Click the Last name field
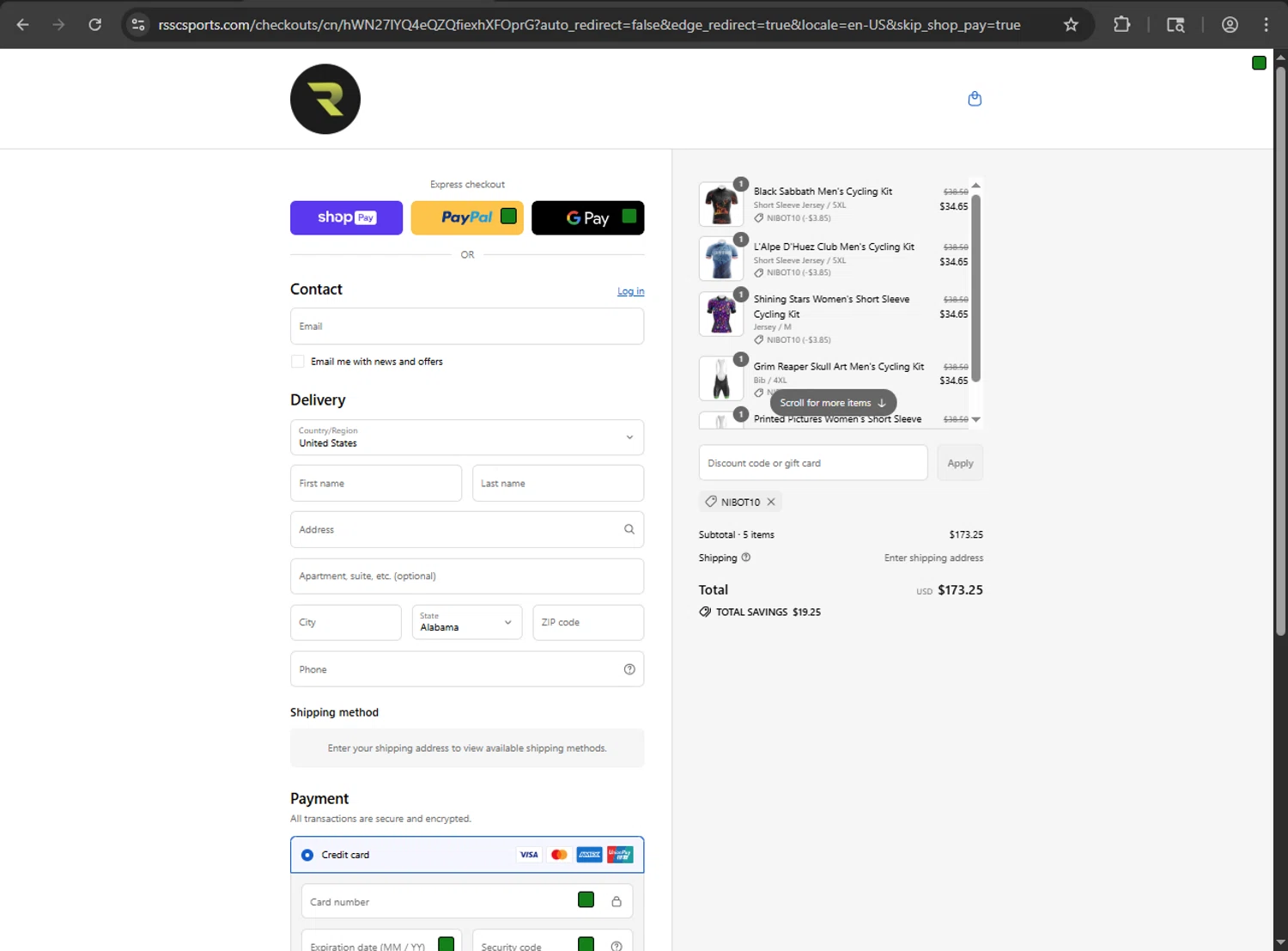This screenshot has width=1288, height=951. click(x=558, y=484)
